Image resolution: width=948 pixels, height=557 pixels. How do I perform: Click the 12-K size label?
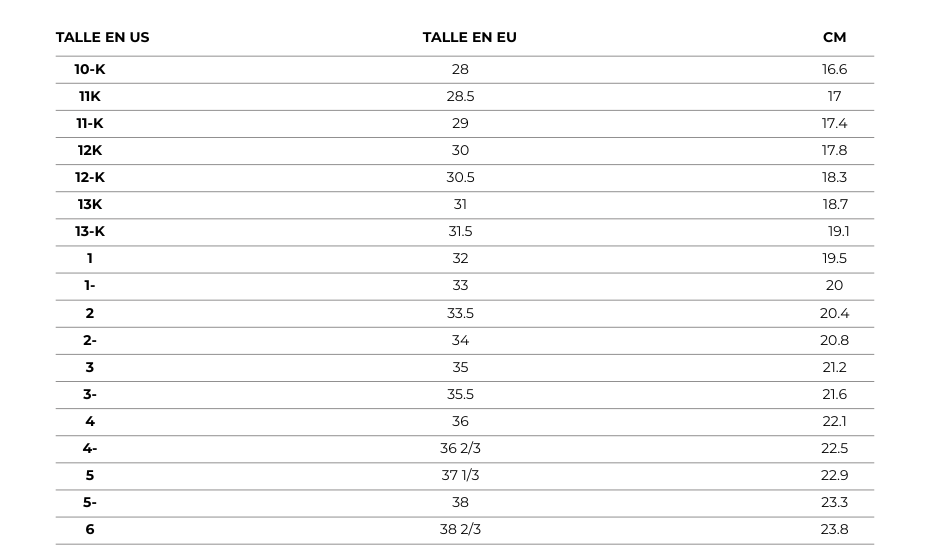(89, 177)
